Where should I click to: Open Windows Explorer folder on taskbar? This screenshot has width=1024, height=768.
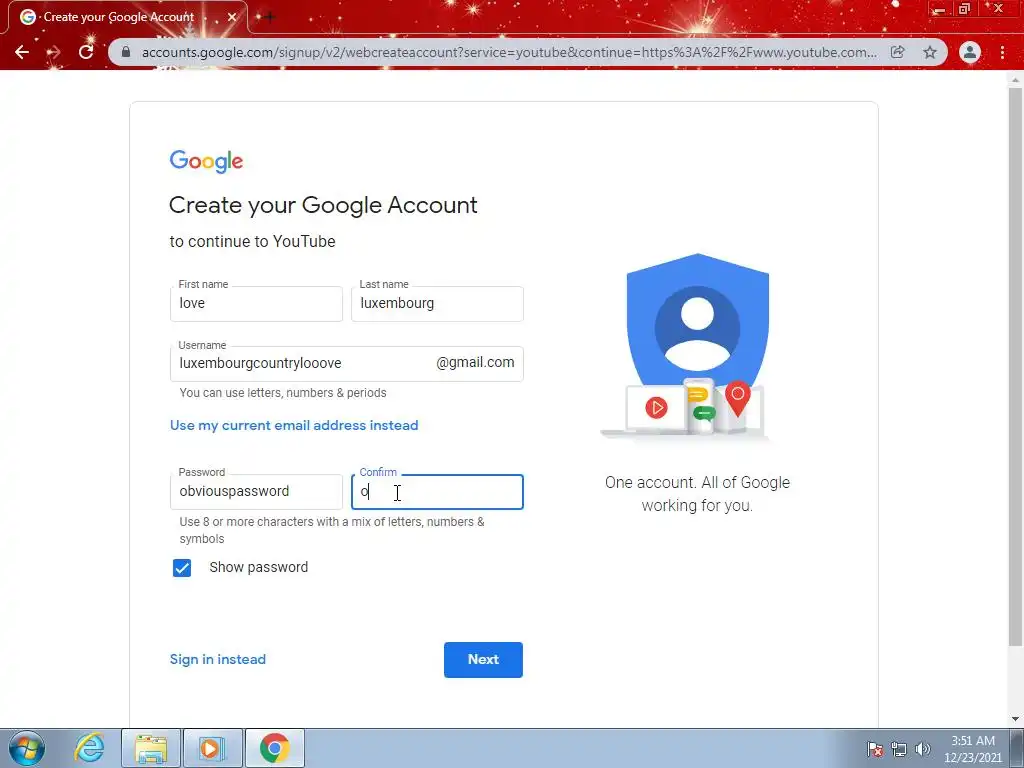pyautogui.click(x=152, y=748)
